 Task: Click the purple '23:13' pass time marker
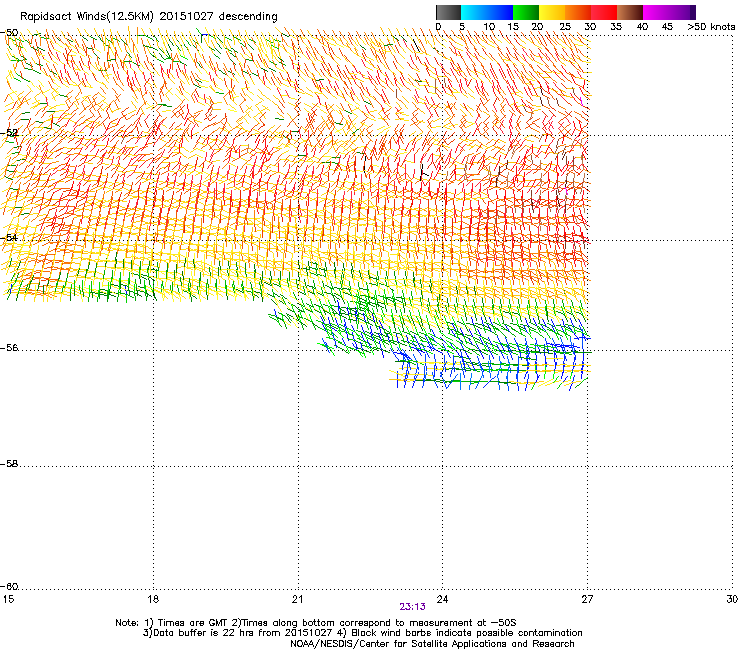tap(412, 607)
